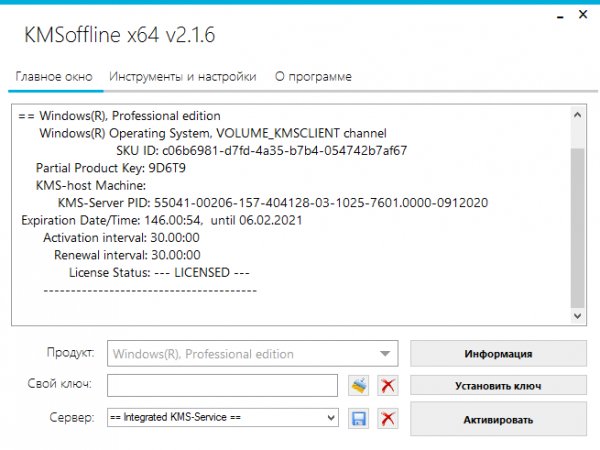Click the KMS-Server PID line

(x=273, y=202)
